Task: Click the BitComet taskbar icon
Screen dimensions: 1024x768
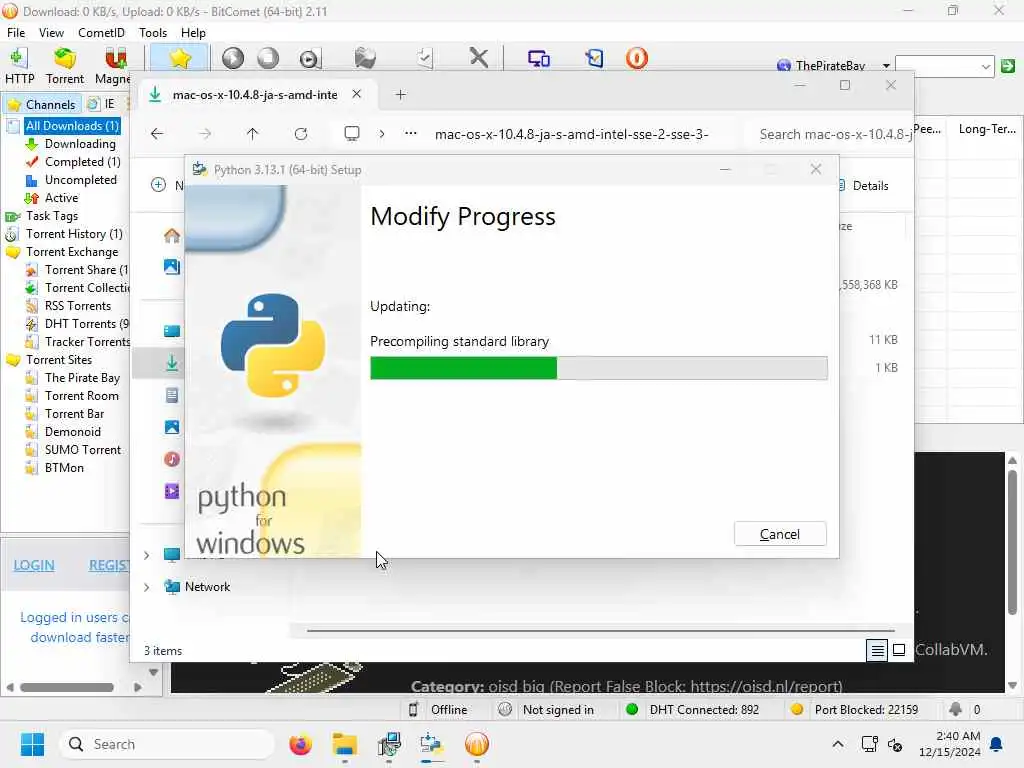Action: point(477,744)
